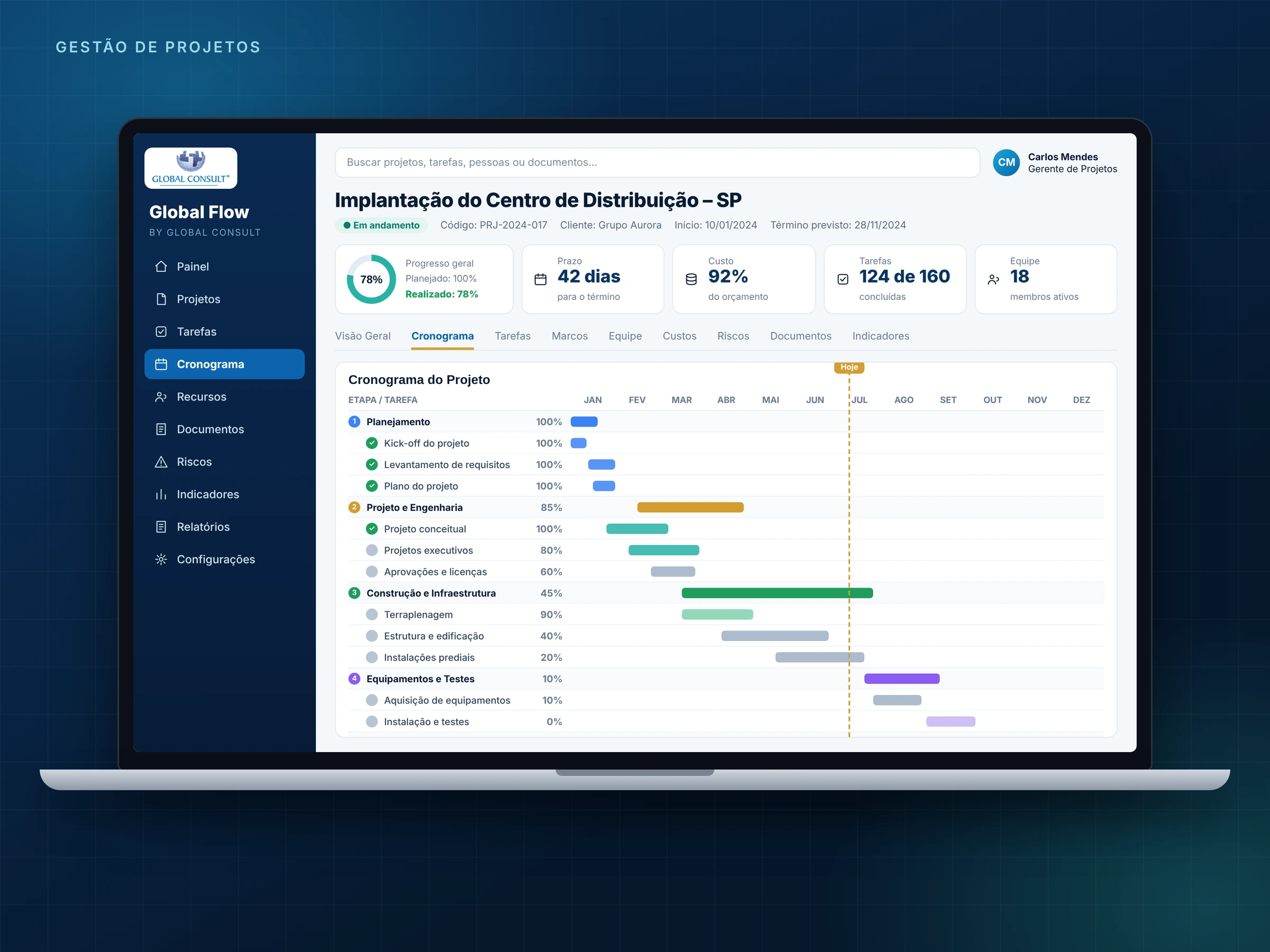1270x952 pixels.
Task: Click the Projeto e Engenharia orange Gantt bar
Action: pos(690,507)
